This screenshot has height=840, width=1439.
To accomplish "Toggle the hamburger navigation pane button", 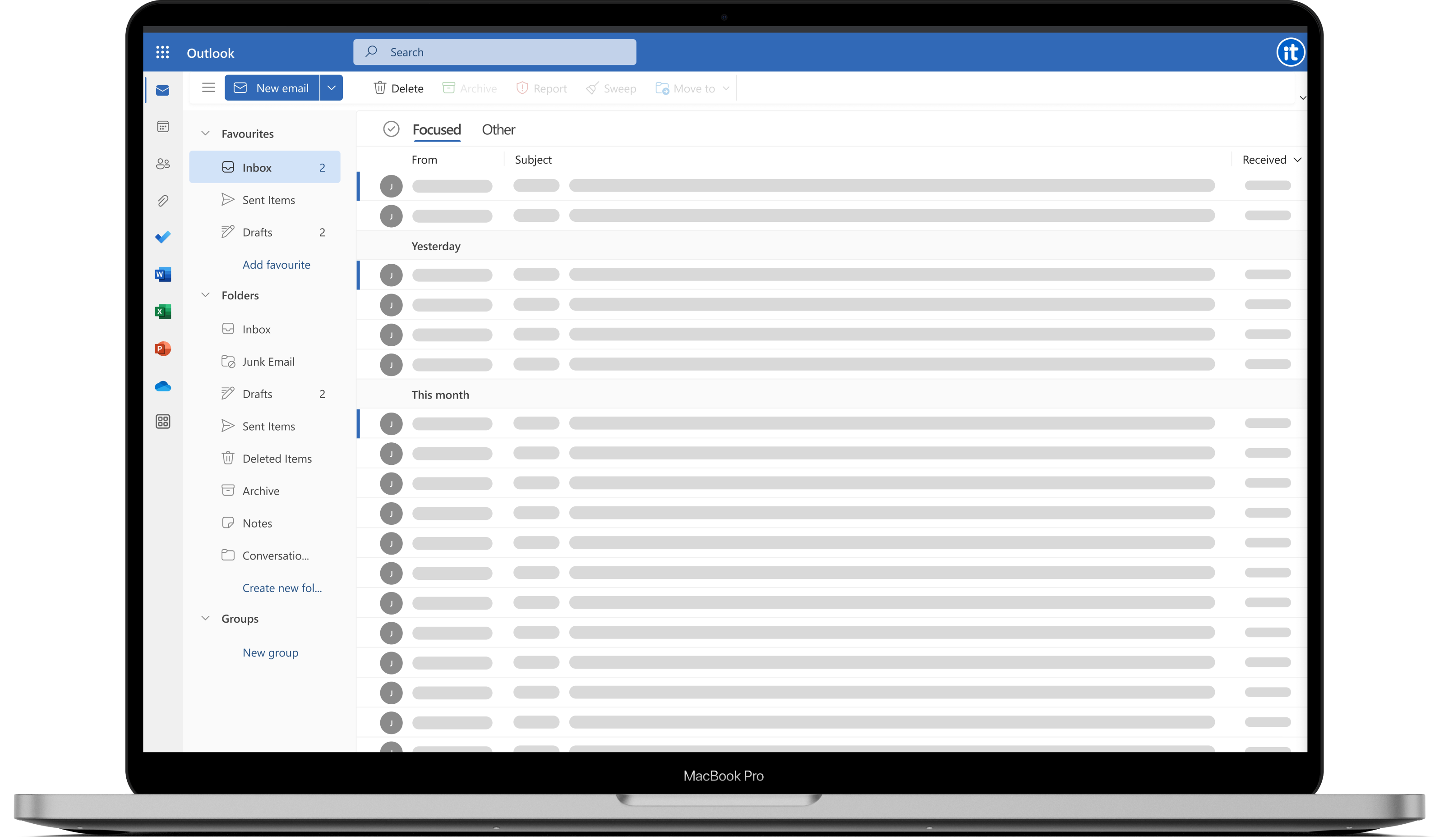I will click(208, 88).
